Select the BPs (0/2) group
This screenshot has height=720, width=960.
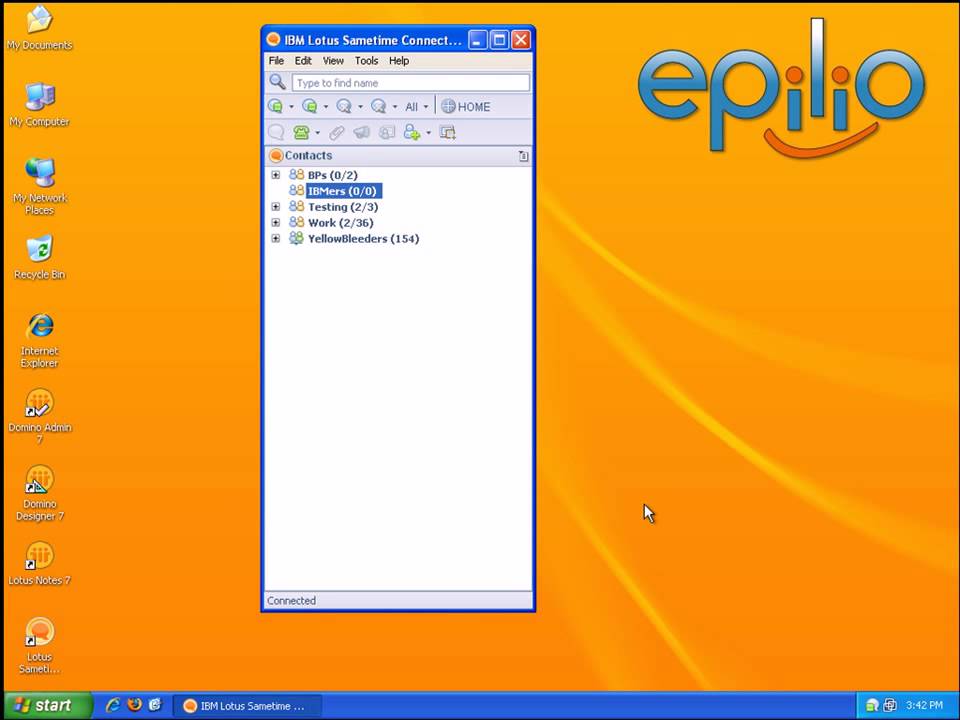tap(332, 175)
